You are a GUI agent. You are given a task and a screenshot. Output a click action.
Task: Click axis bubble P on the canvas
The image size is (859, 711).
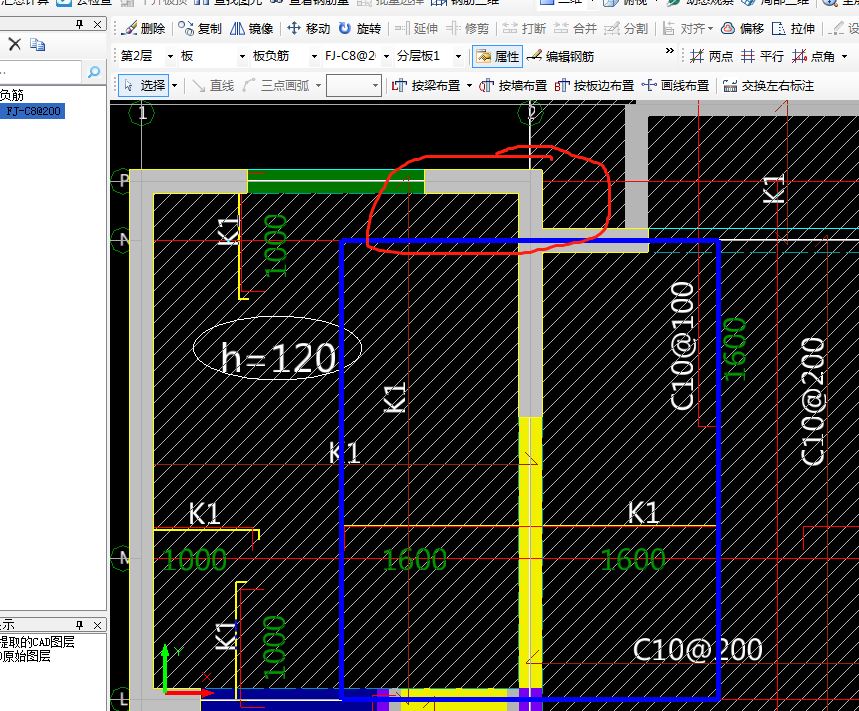coord(122,180)
